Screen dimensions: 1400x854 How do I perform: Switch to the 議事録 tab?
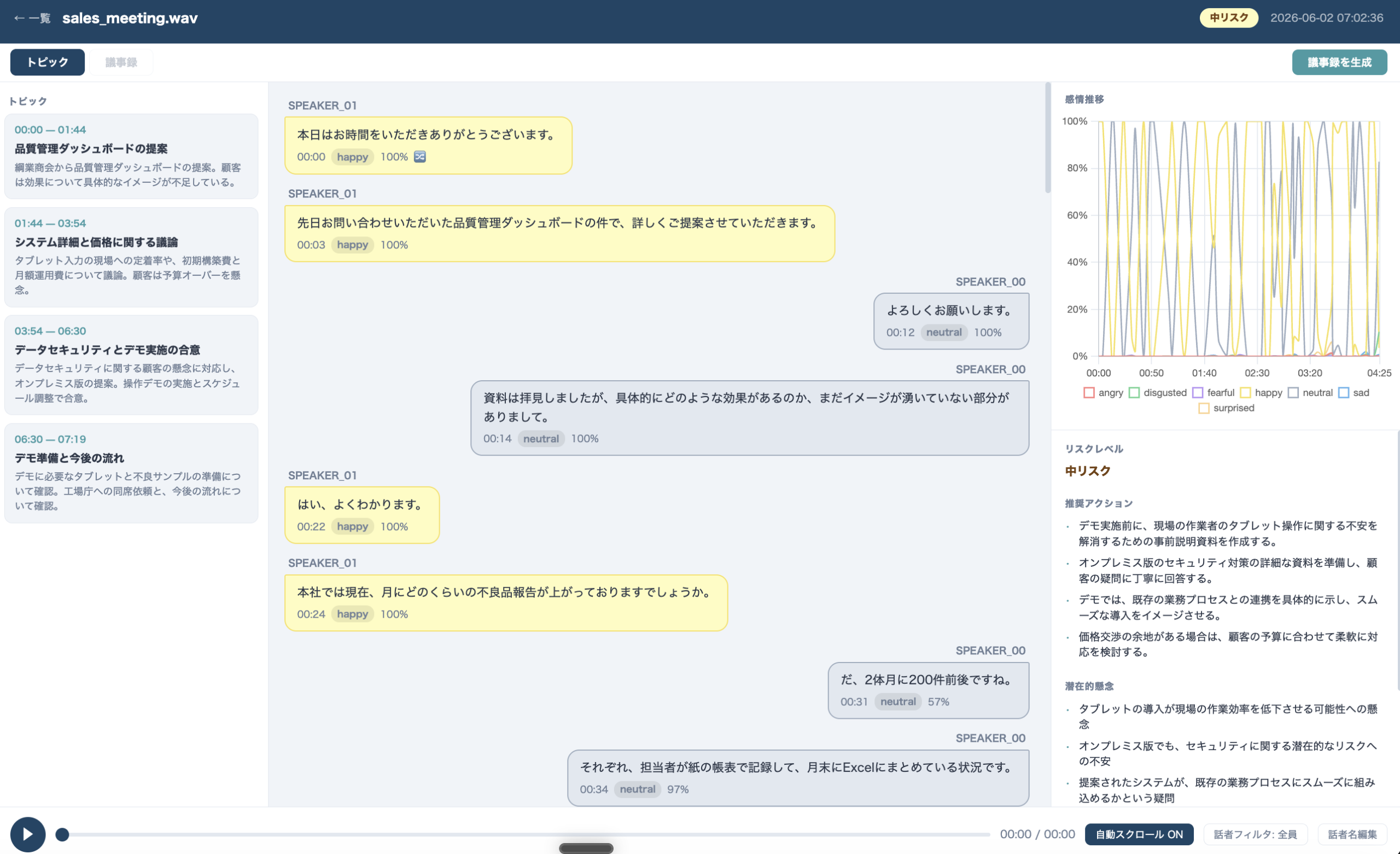tap(121, 62)
